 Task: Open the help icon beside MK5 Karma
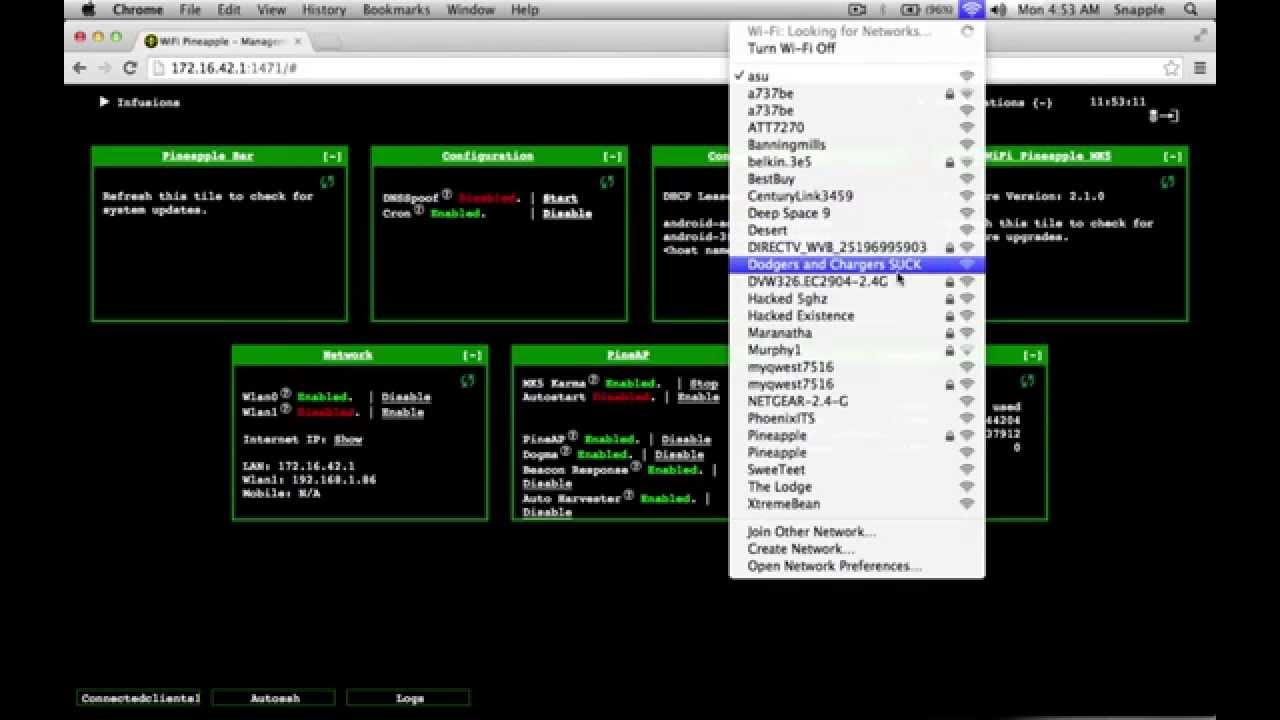pos(593,380)
